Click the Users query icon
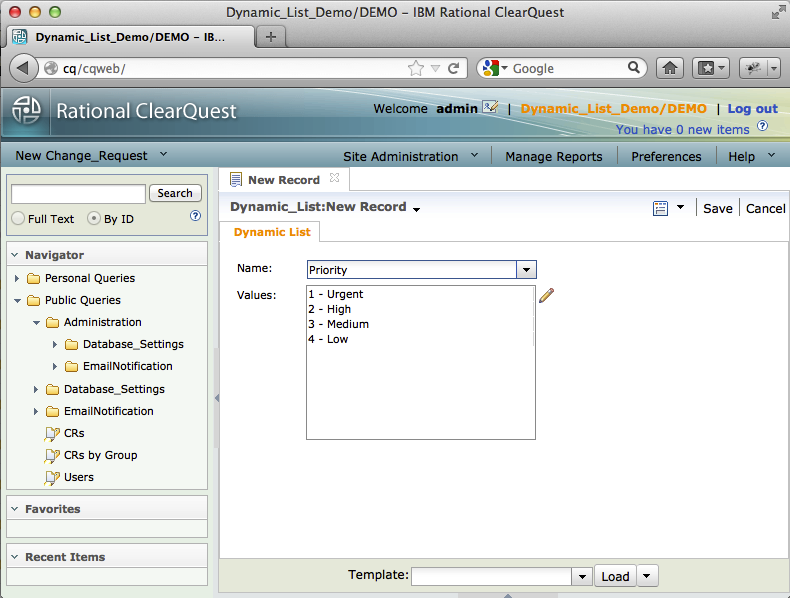This screenshot has height=598, width=790. (52, 478)
